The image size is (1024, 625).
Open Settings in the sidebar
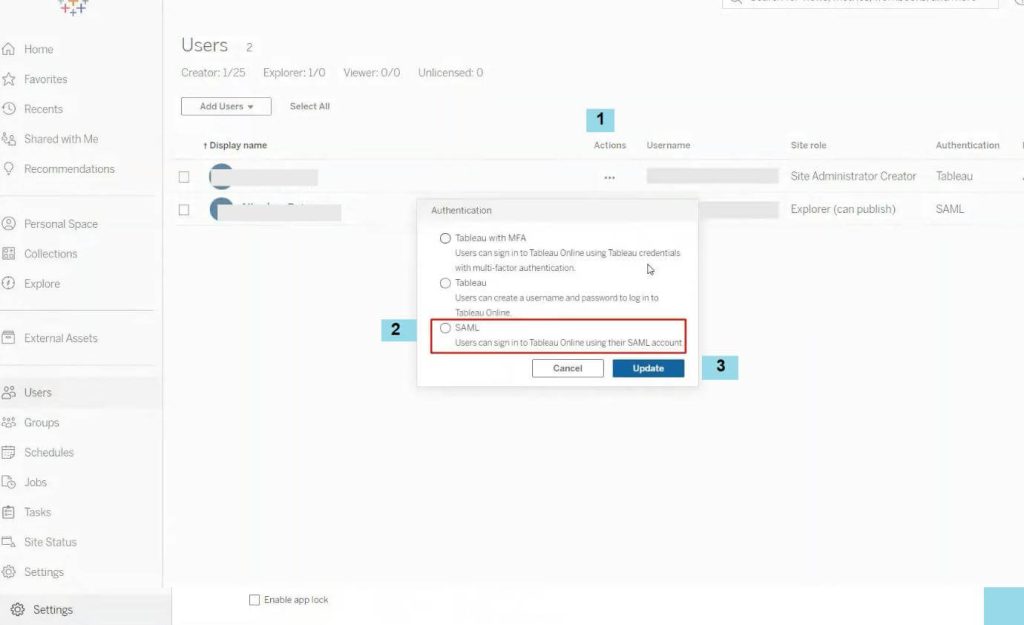(x=44, y=572)
